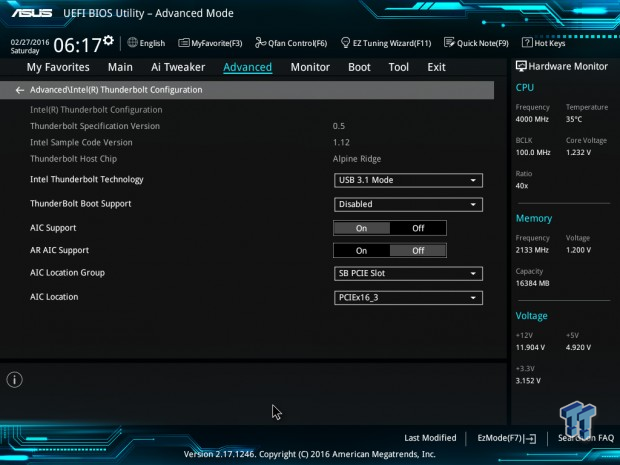Click 2133 MHz memory frequency value
Screen dimensions: 620x465
coord(532,250)
